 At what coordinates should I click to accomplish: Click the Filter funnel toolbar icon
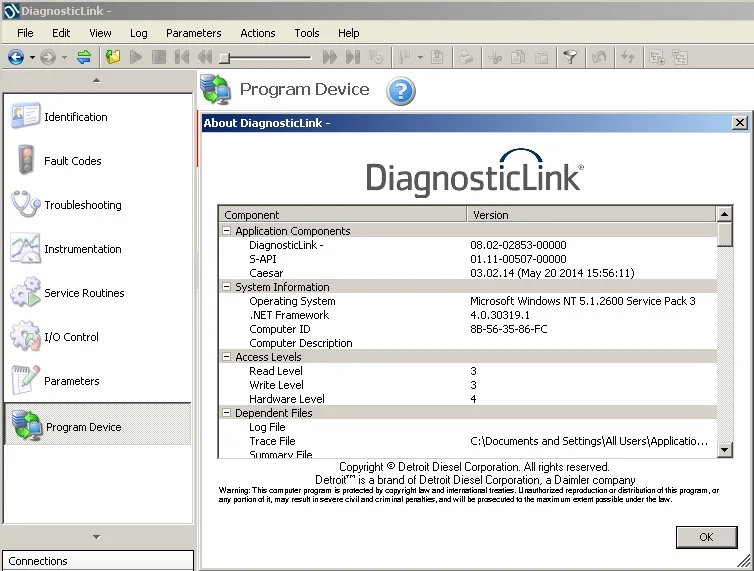tap(570, 58)
